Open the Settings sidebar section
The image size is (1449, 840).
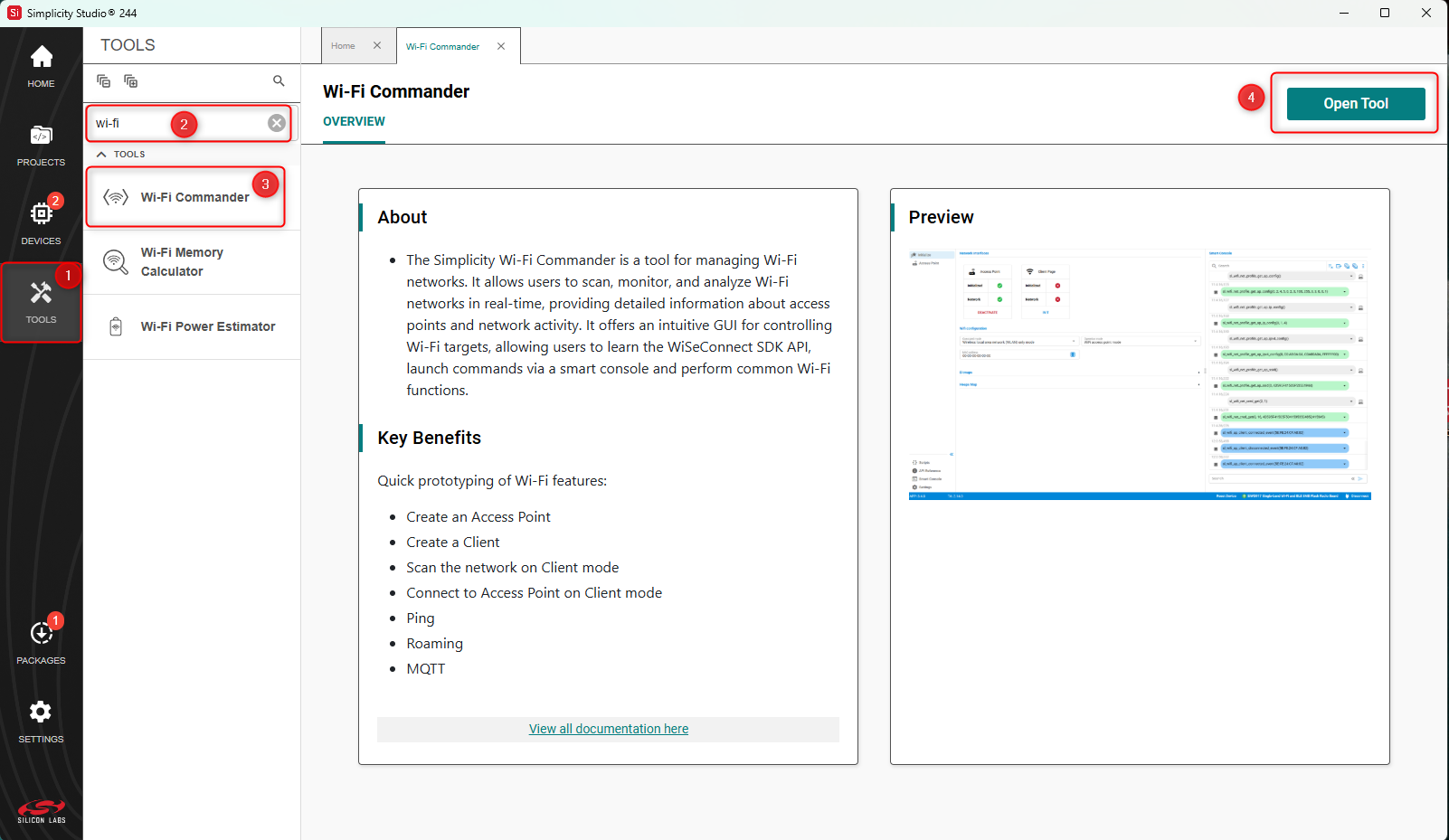[41, 722]
